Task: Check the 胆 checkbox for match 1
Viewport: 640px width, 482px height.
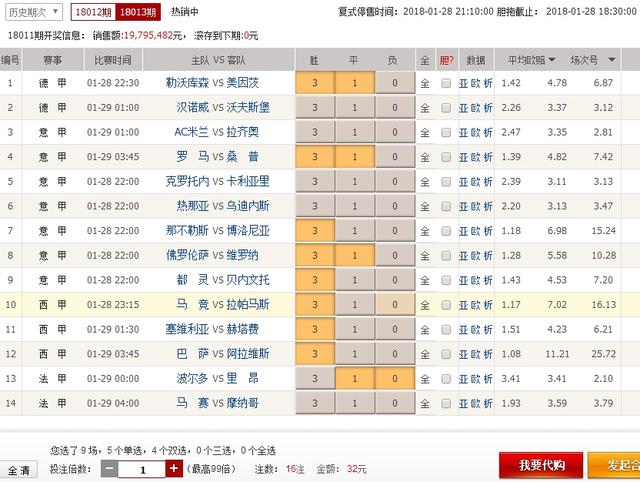Action: pos(446,83)
